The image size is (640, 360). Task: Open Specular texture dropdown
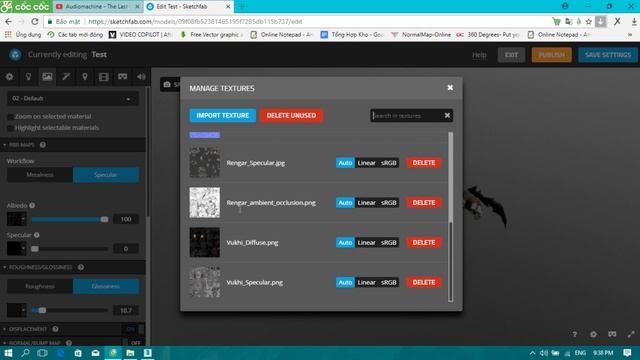[16, 249]
